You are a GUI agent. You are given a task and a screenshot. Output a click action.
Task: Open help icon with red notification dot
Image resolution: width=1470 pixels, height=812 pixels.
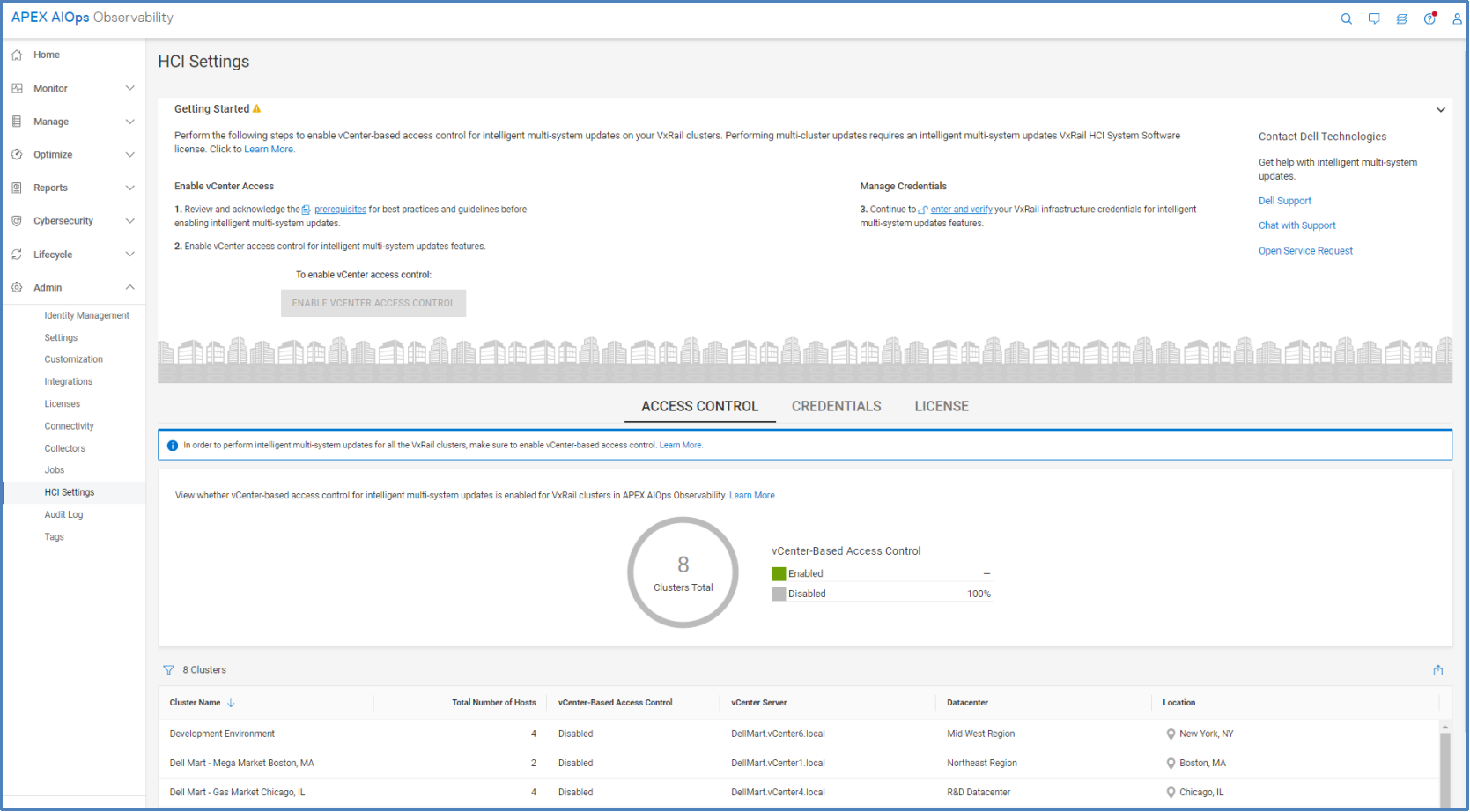click(1429, 18)
